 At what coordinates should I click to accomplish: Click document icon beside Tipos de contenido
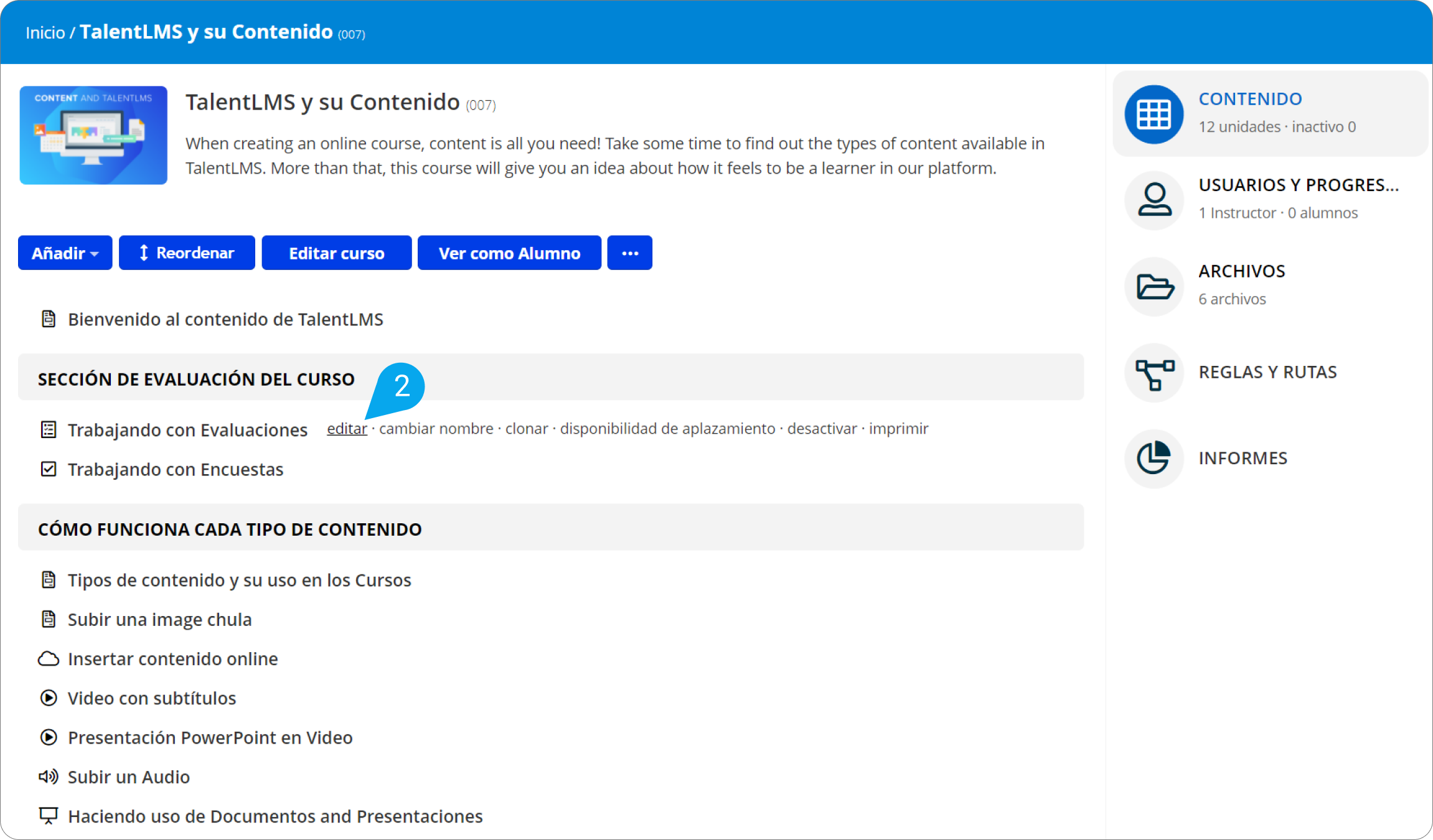point(49,580)
